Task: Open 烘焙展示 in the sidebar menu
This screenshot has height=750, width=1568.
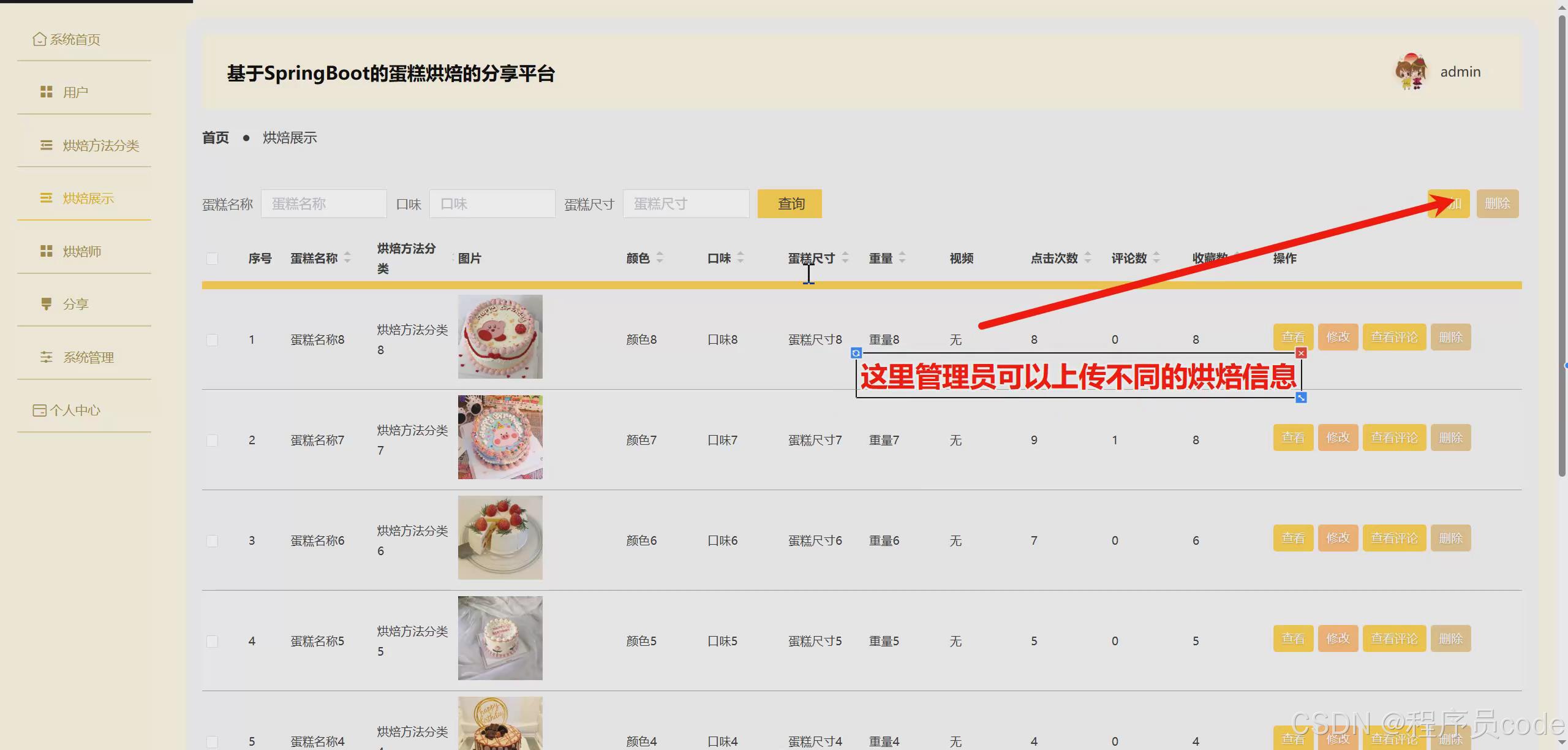Action: 88,199
